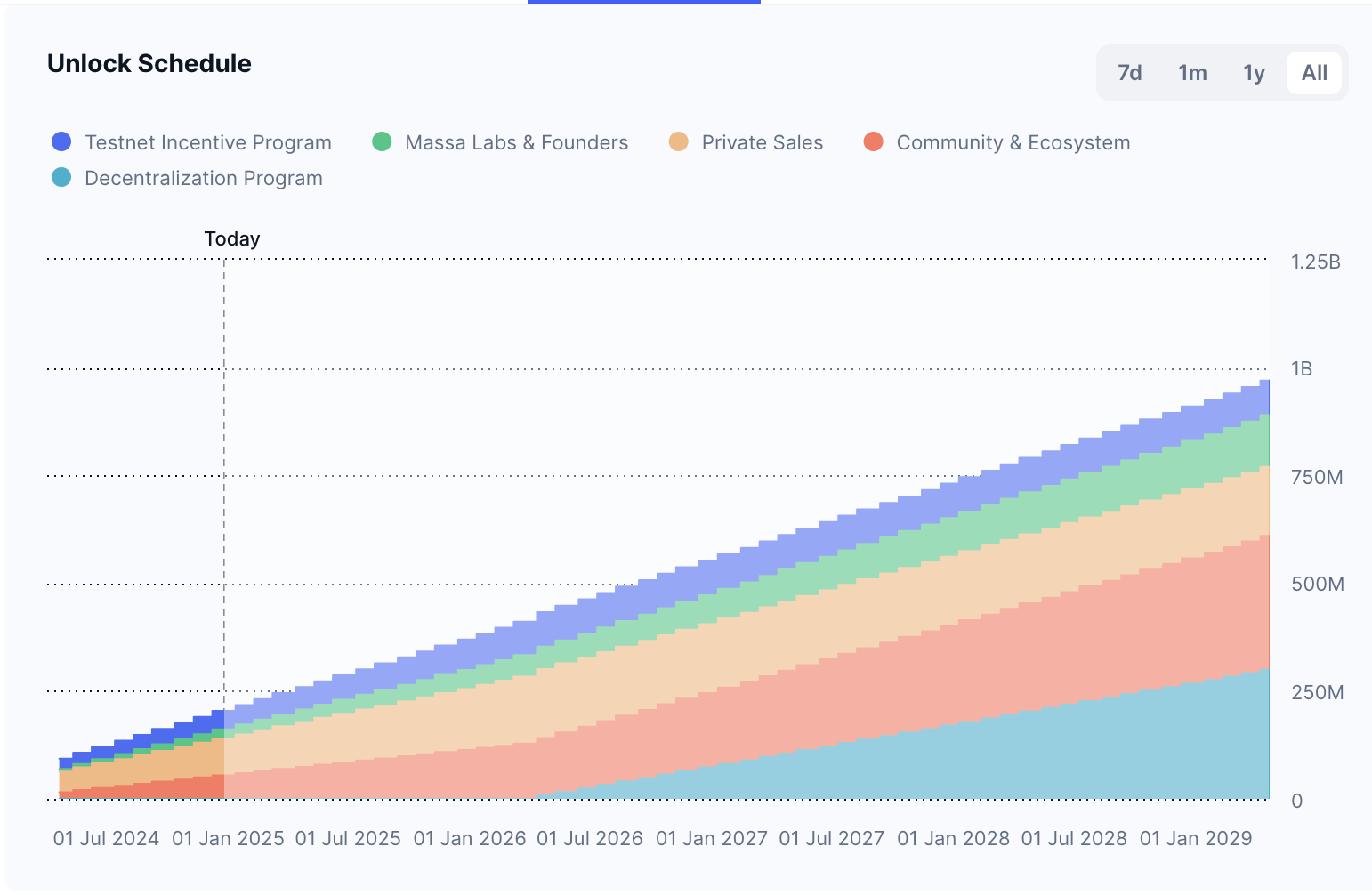The image size is (1372, 895).
Task: Click the 1.25B y-axis label
Action: pos(1315,262)
